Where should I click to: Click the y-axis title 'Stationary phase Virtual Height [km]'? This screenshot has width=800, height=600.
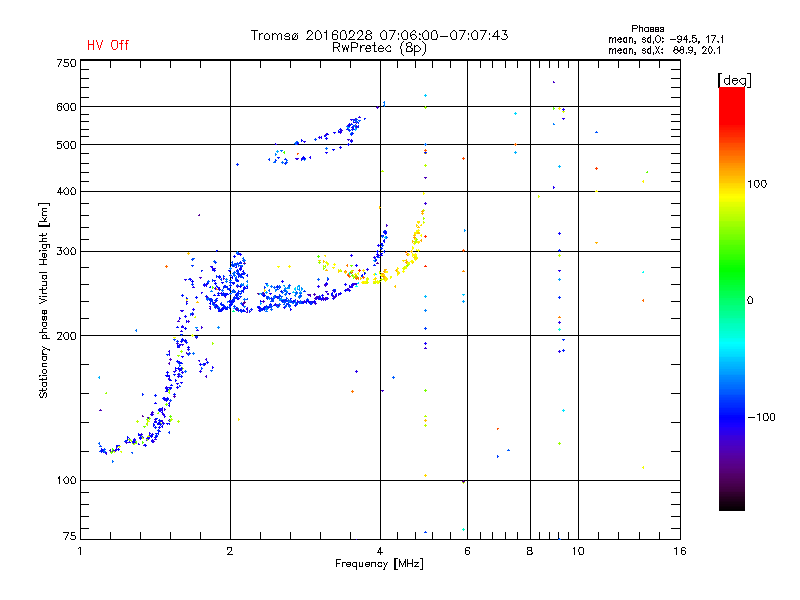[43, 301]
